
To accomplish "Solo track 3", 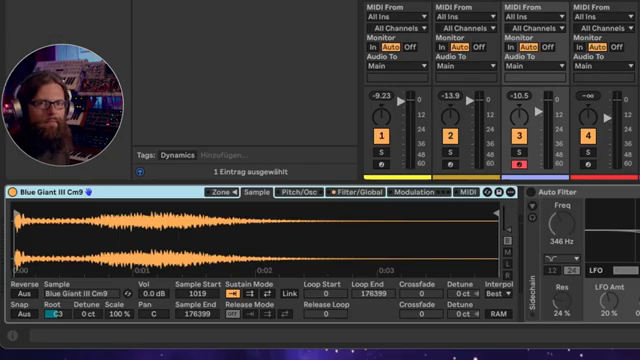I will (x=519, y=152).
